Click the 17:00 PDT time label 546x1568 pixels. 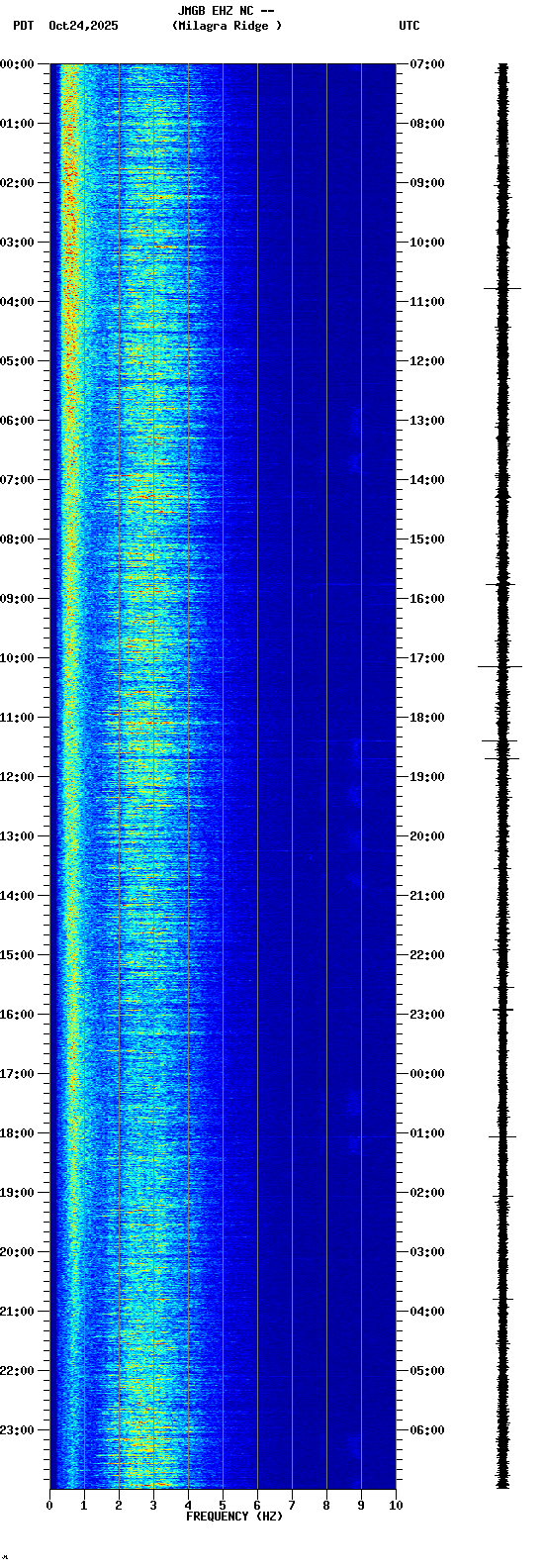point(17,1074)
